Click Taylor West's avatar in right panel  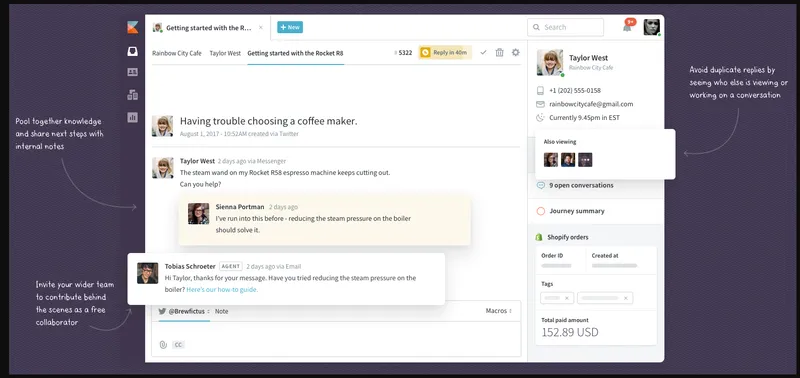(x=550, y=62)
